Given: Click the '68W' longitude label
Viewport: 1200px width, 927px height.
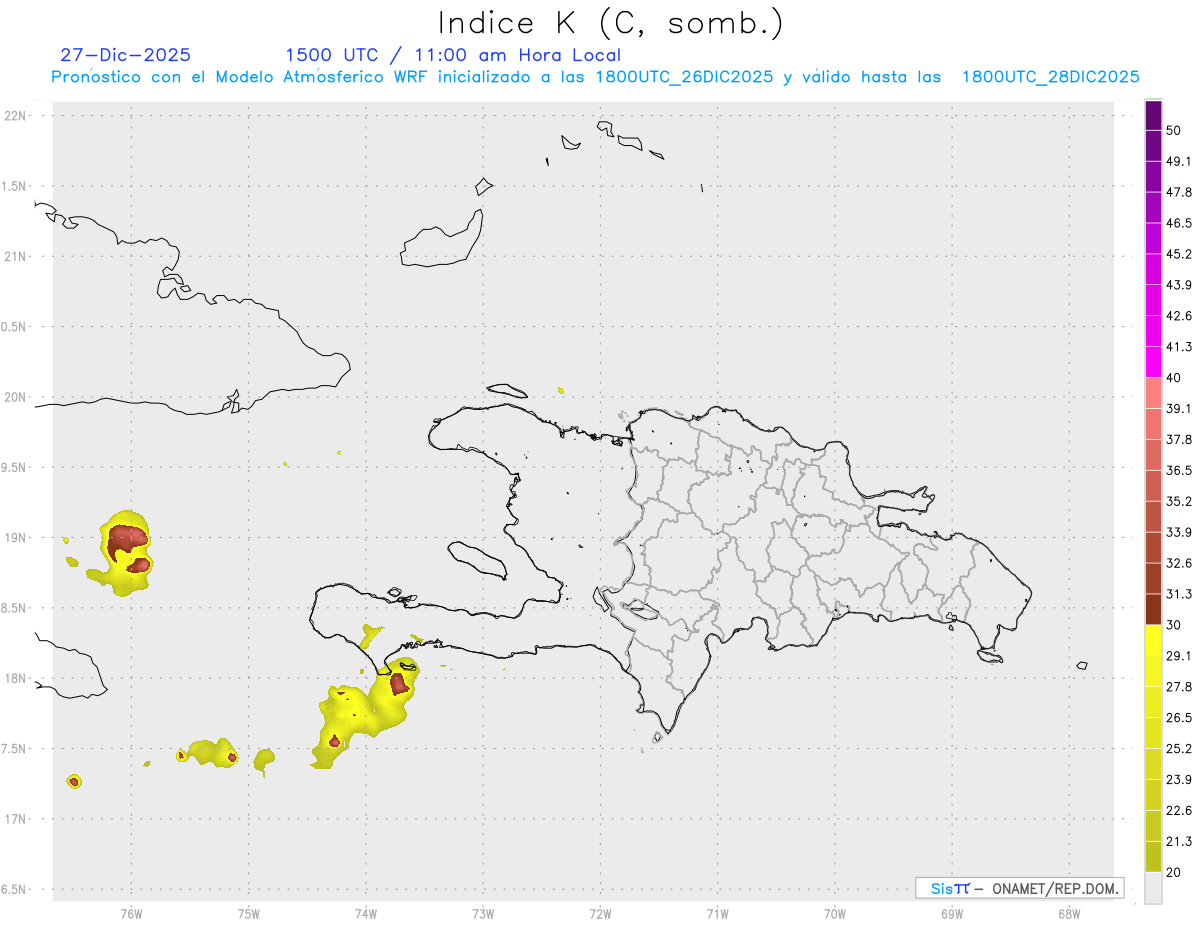Looking at the screenshot, I should (x=1069, y=913).
